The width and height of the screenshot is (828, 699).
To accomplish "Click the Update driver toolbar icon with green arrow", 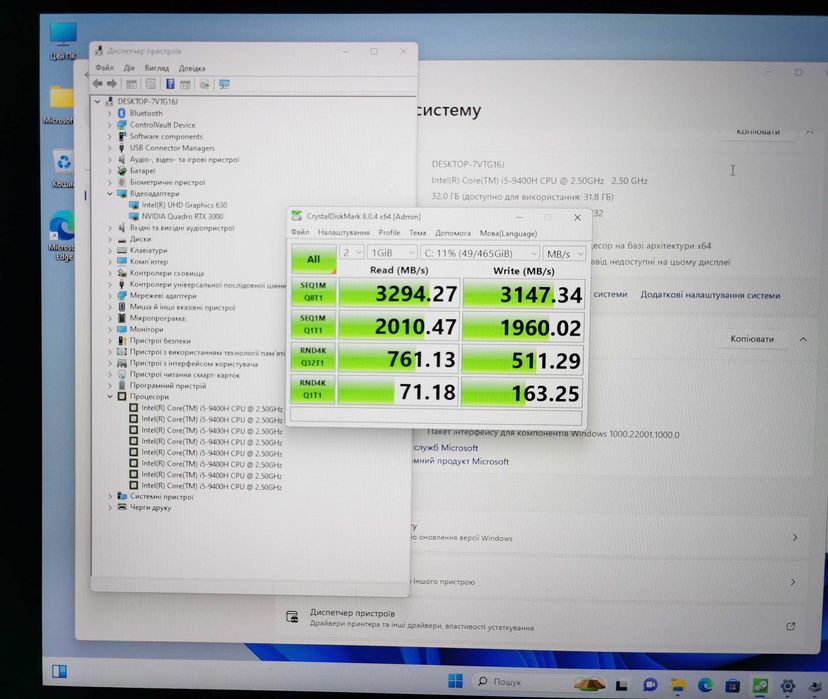I will click(204, 84).
